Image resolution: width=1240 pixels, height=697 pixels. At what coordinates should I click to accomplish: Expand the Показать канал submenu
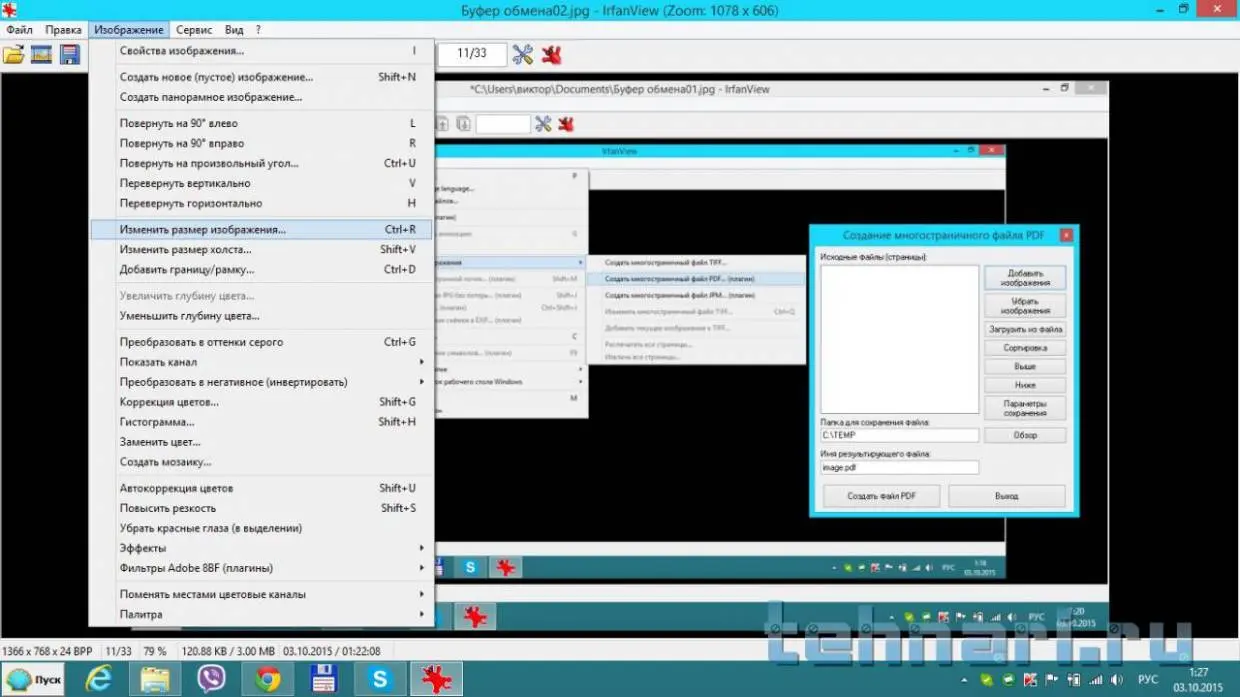point(262,362)
